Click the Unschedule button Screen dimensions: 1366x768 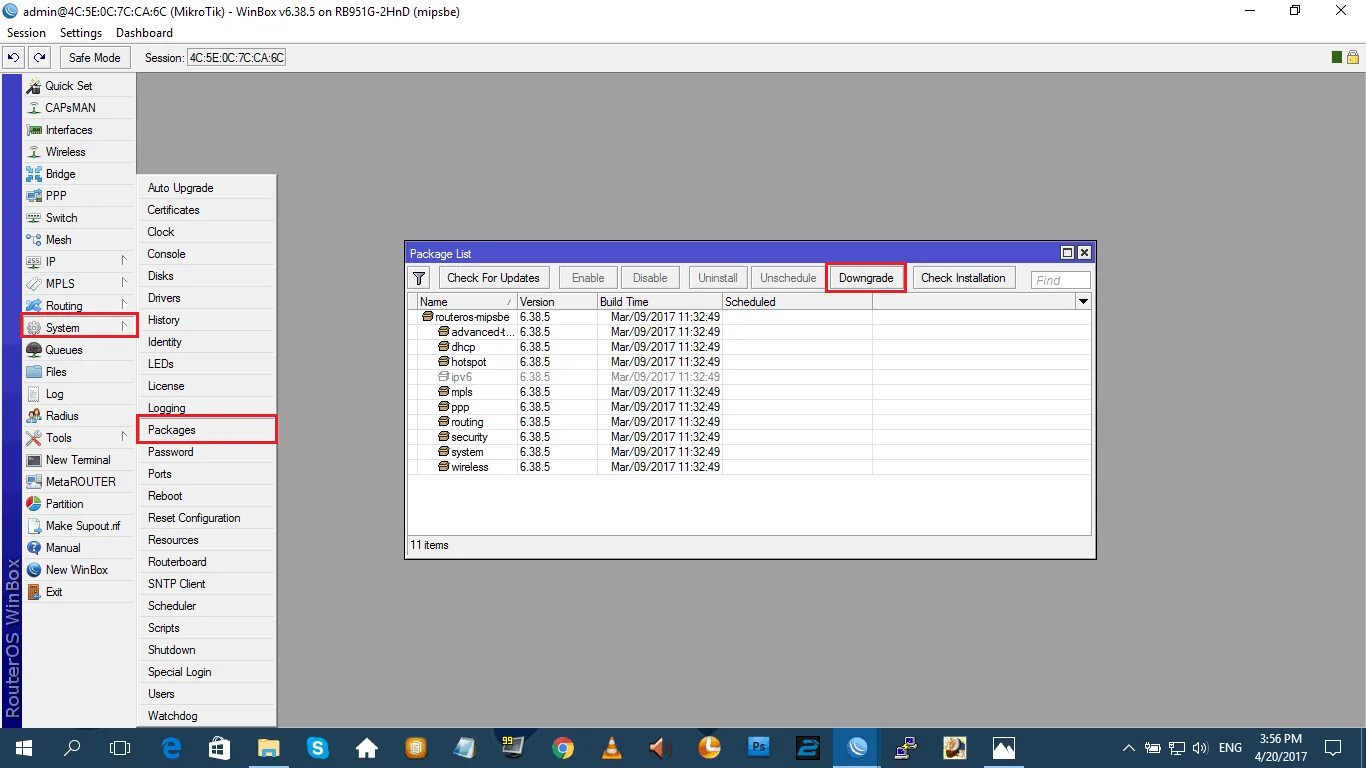point(788,278)
